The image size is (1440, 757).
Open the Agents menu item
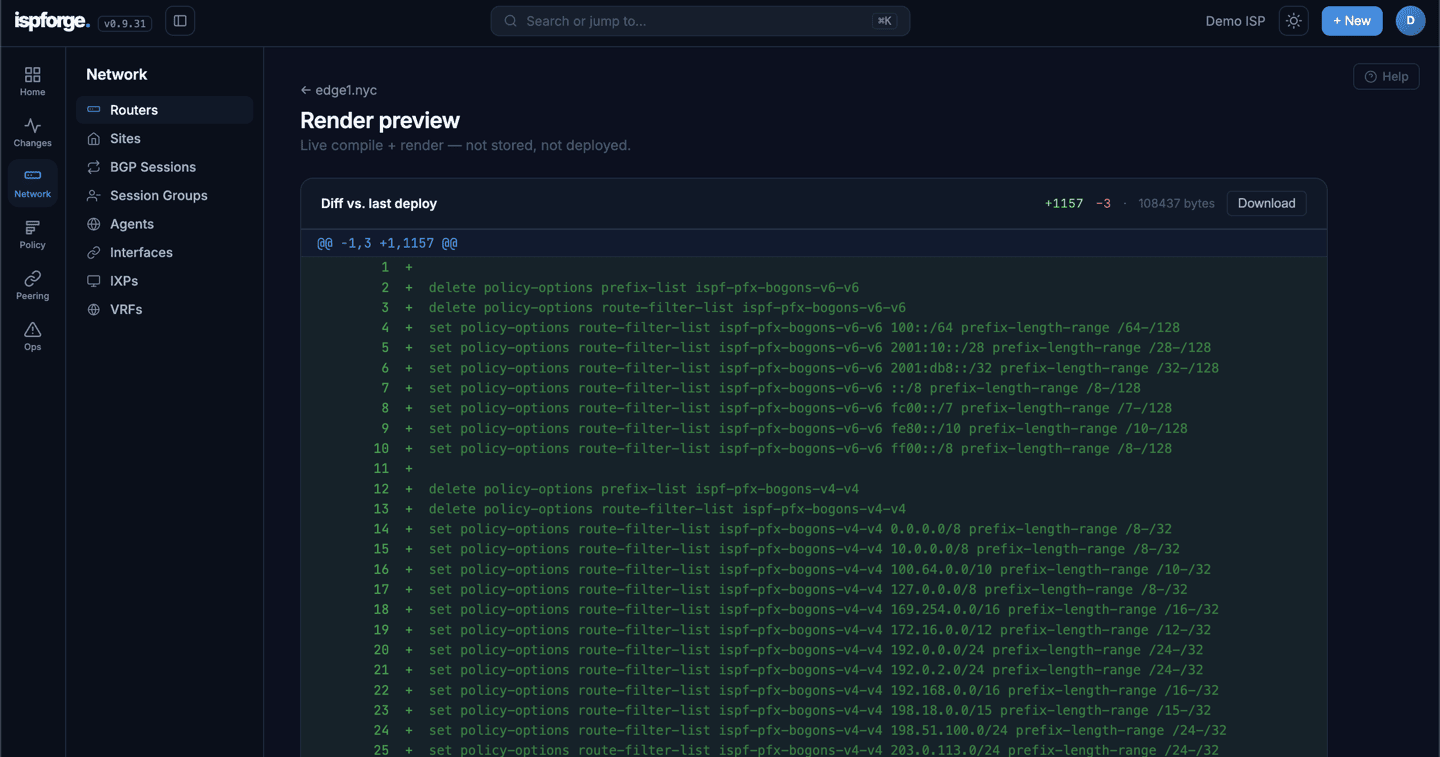click(x=165, y=224)
